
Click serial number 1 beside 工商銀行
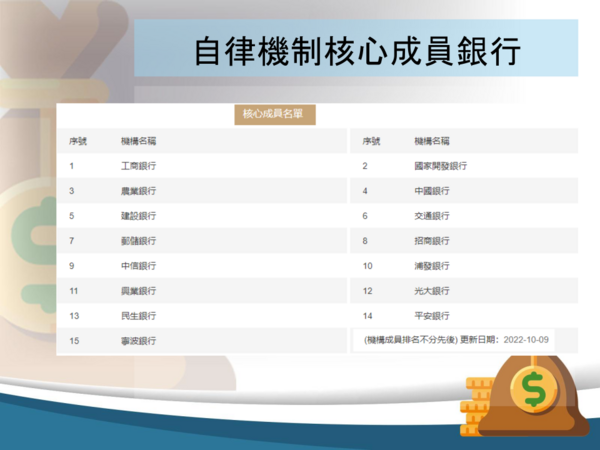pyautogui.click(x=72, y=166)
